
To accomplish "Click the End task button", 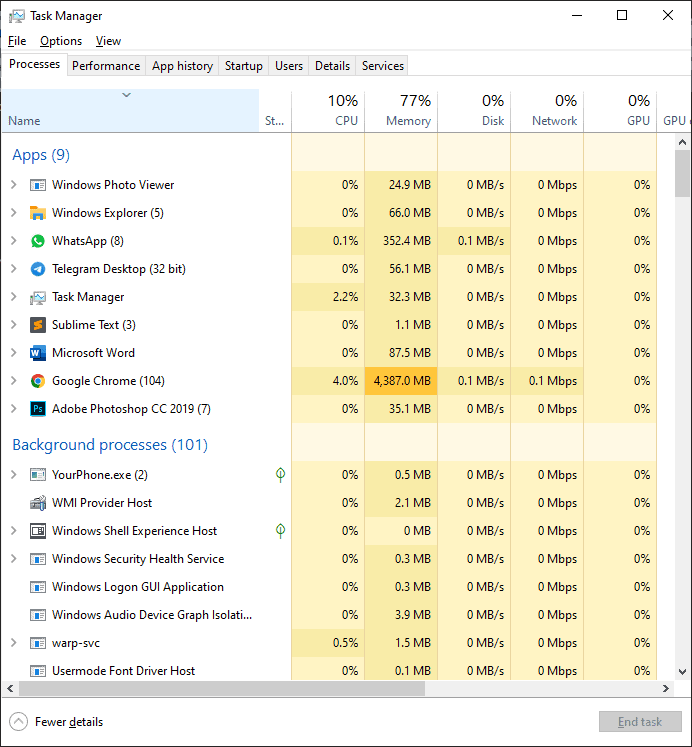I will tap(640, 722).
